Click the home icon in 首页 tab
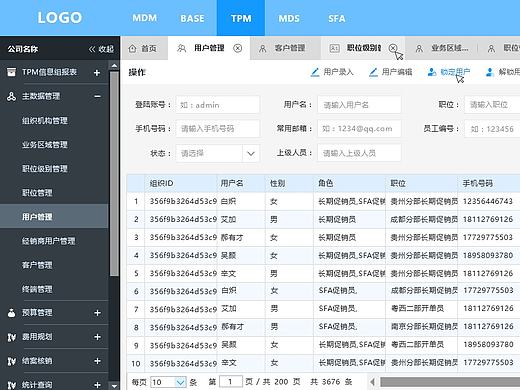 click(132, 49)
